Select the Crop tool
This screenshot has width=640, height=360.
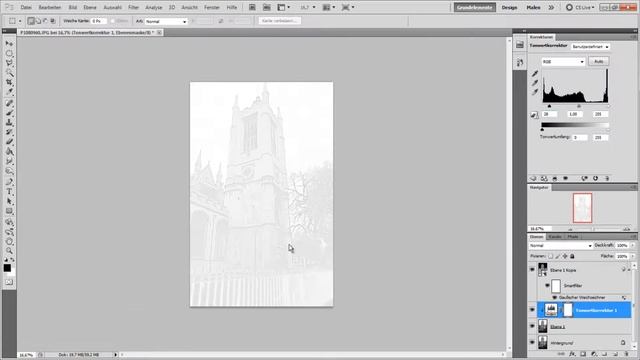pos(9,82)
